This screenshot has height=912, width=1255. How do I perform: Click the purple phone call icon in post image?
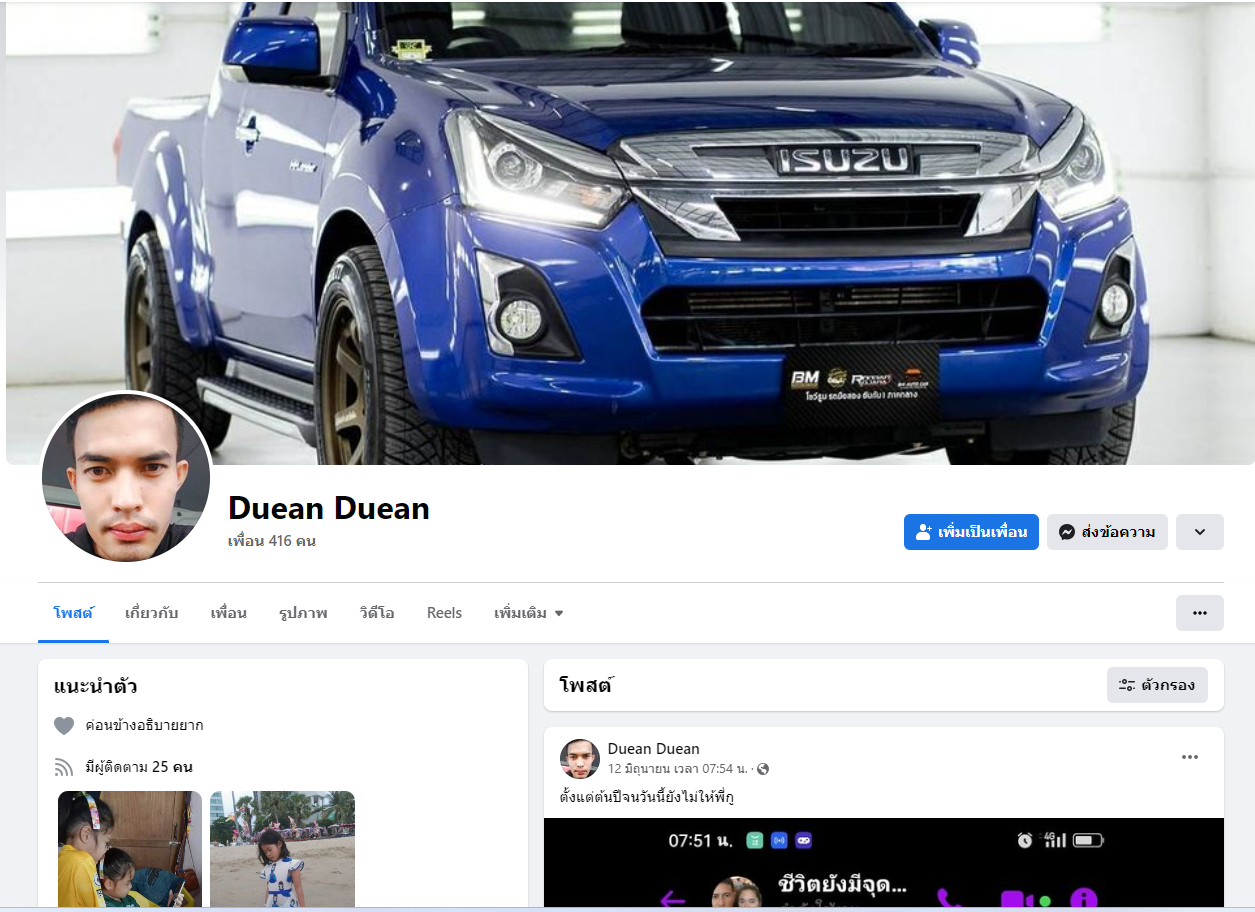coord(950,898)
